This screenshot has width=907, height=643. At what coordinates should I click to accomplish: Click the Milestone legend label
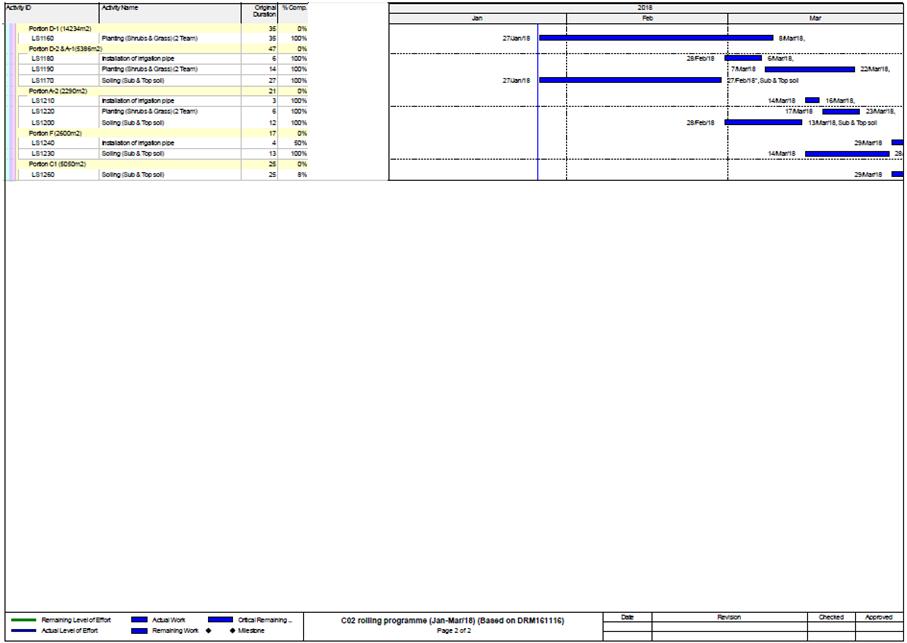251,631
